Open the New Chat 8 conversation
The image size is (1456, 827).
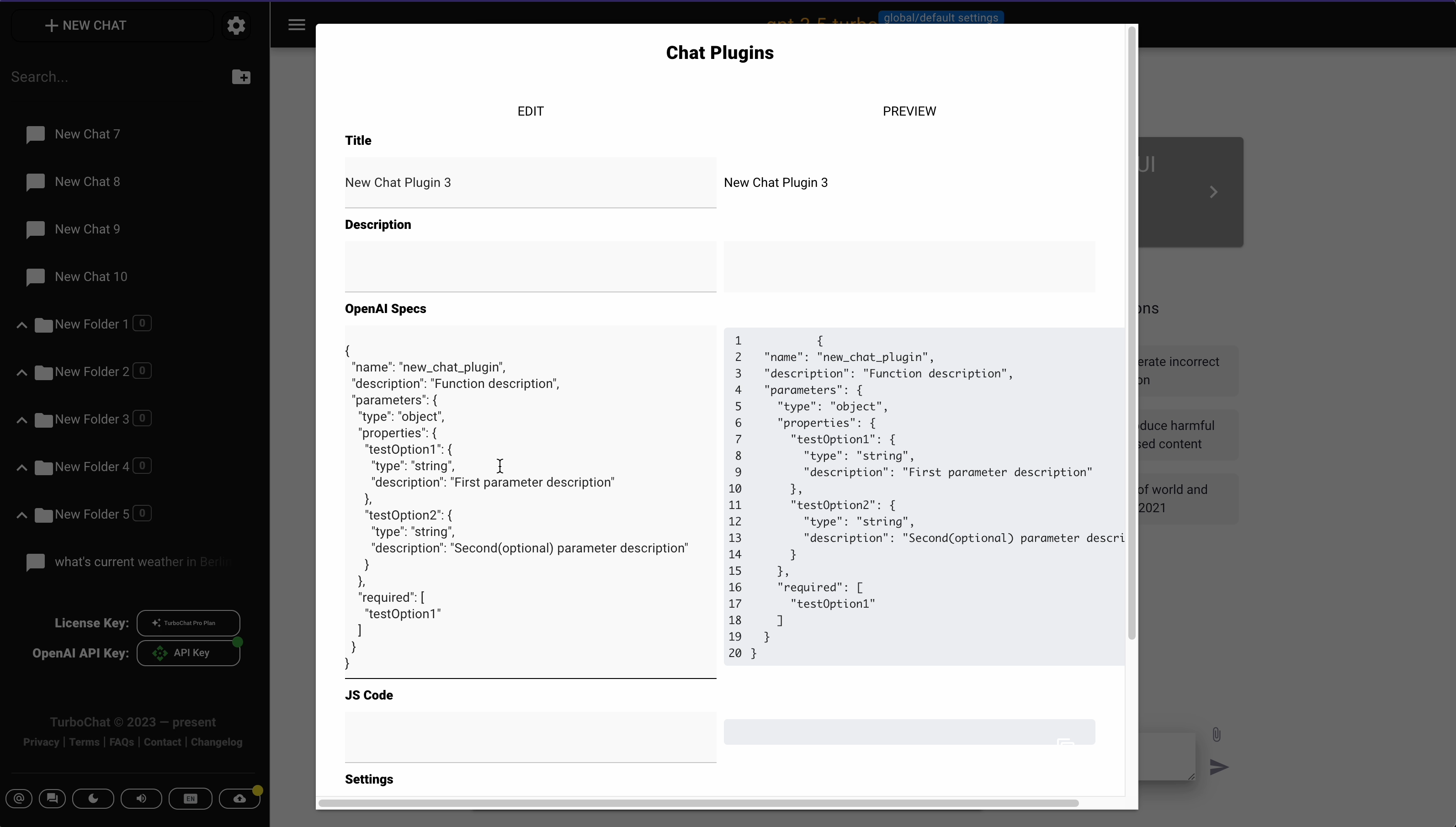87,182
